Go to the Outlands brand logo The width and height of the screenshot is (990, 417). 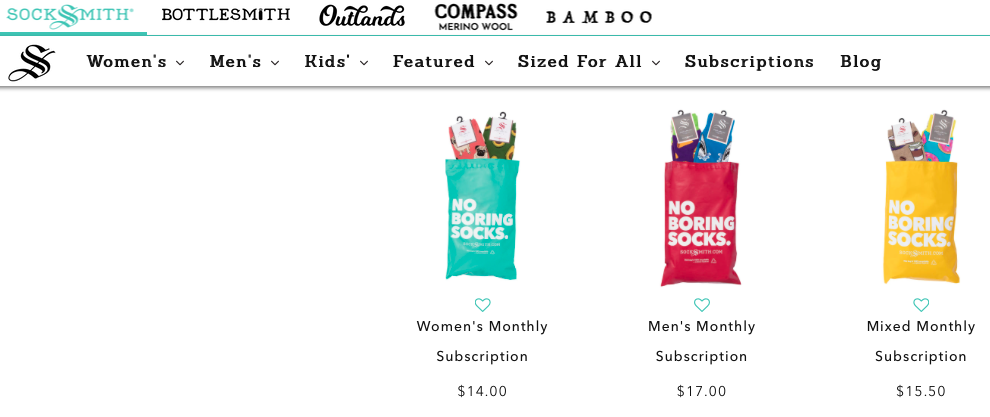pyautogui.click(x=362, y=16)
